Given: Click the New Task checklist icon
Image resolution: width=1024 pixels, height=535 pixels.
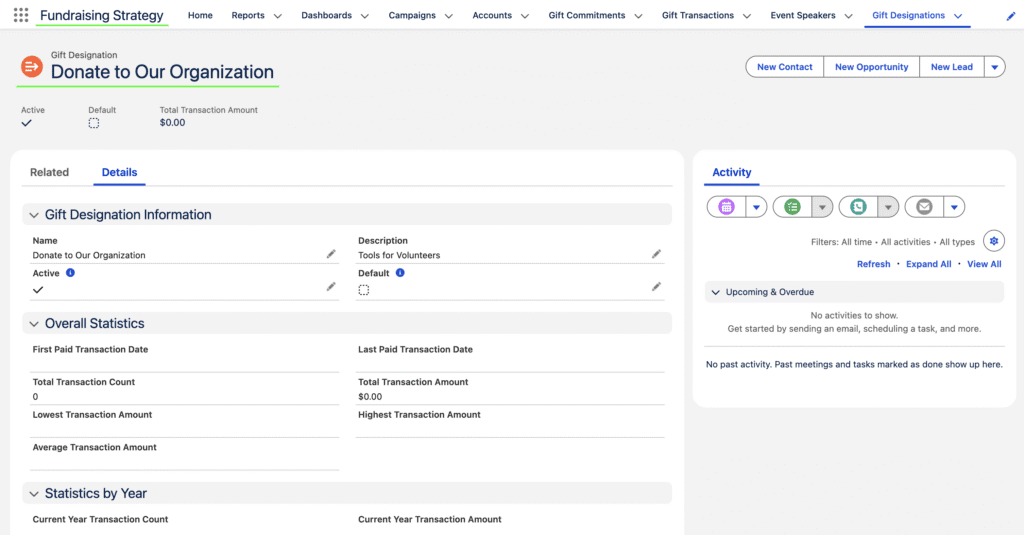Looking at the screenshot, I should tap(792, 207).
